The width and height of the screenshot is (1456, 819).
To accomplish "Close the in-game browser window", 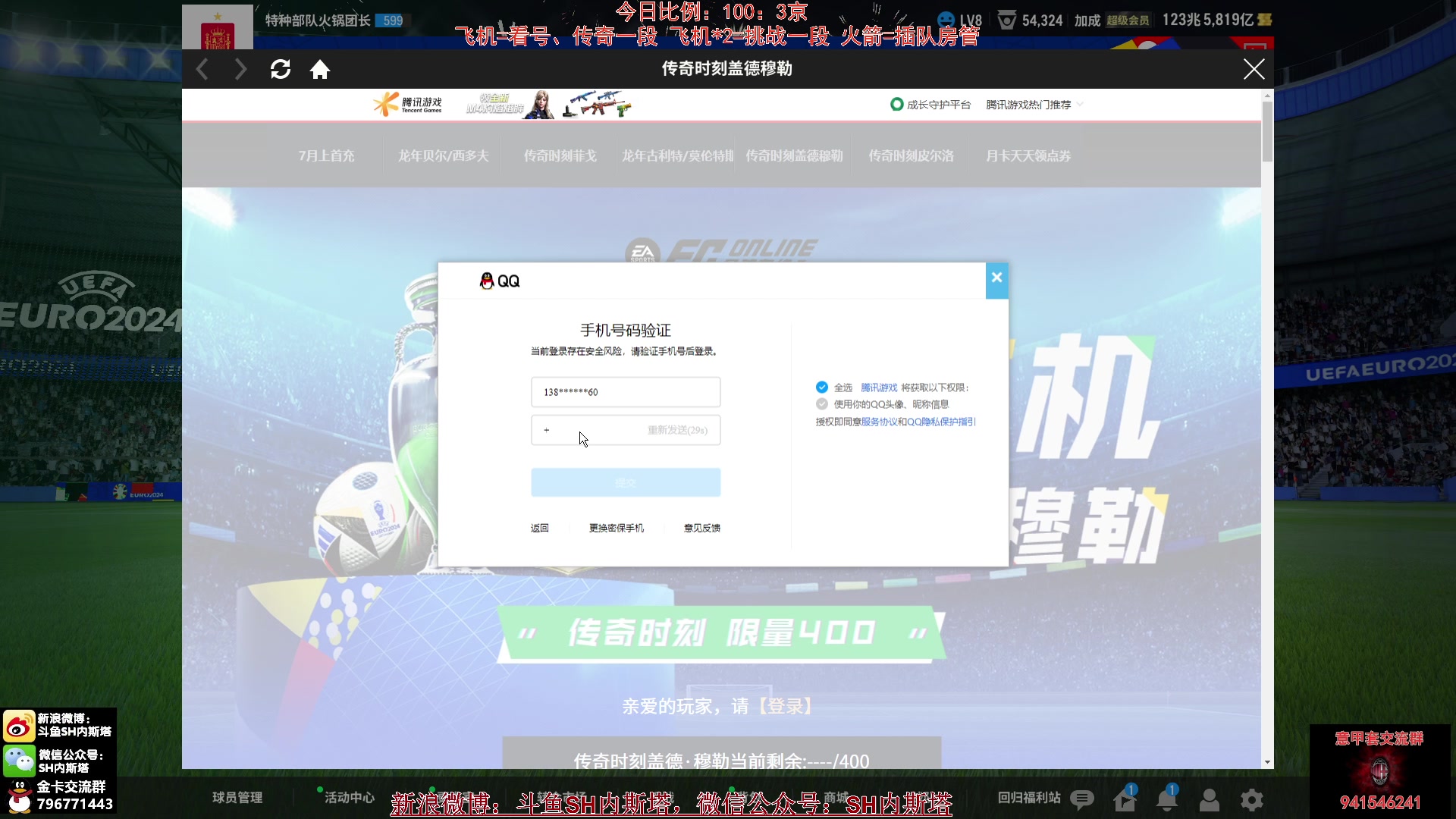I will (x=1254, y=69).
